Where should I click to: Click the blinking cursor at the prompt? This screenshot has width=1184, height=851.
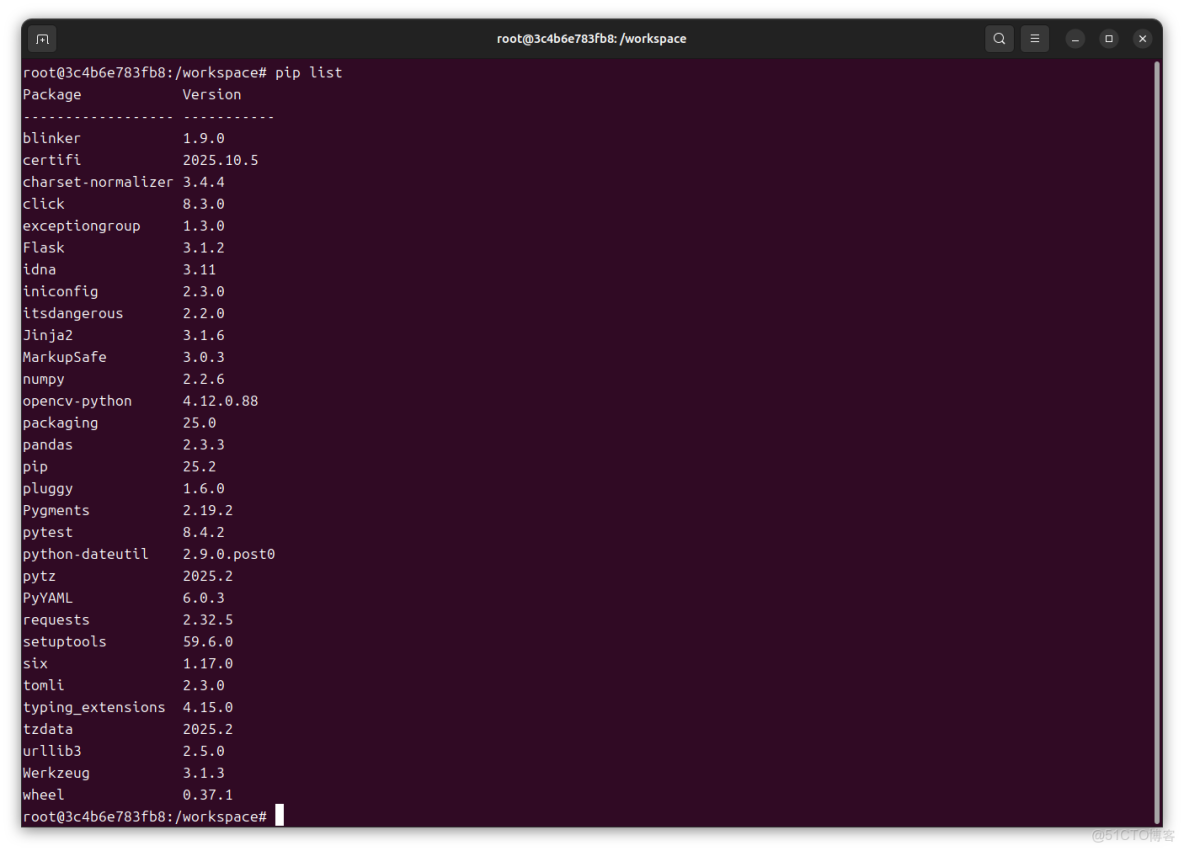(280, 815)
